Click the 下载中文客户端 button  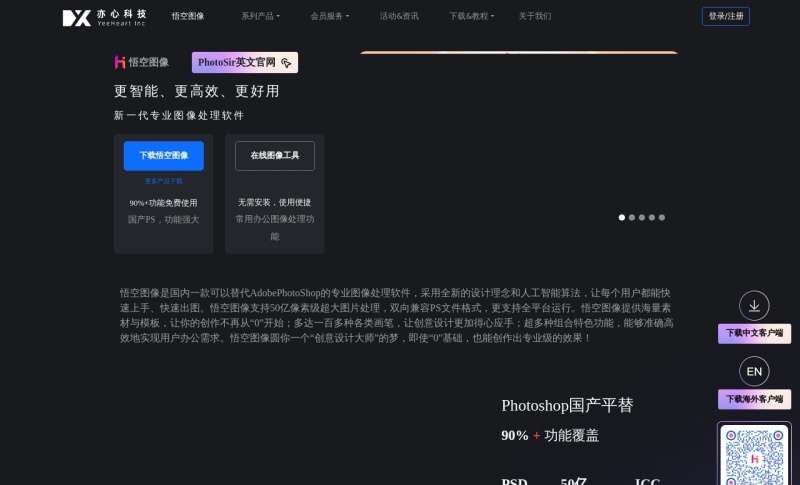coord(754,333)
